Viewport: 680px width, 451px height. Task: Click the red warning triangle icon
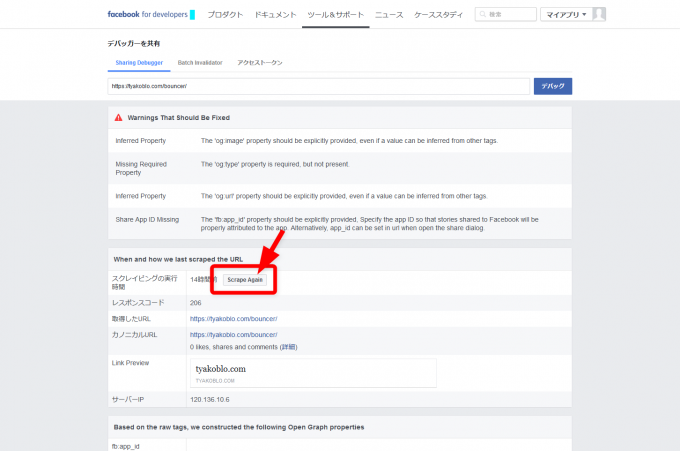[x=118, y=118]
